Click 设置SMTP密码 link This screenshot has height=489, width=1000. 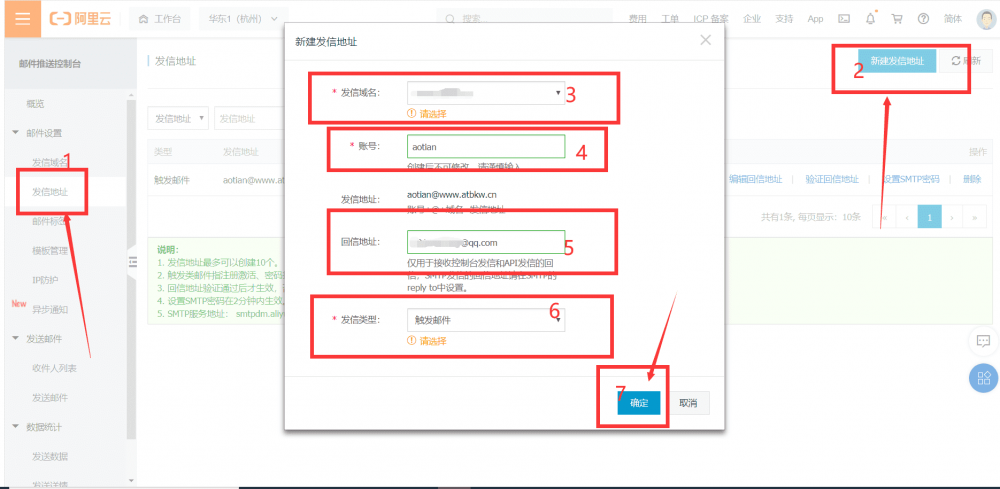[911, 179]
